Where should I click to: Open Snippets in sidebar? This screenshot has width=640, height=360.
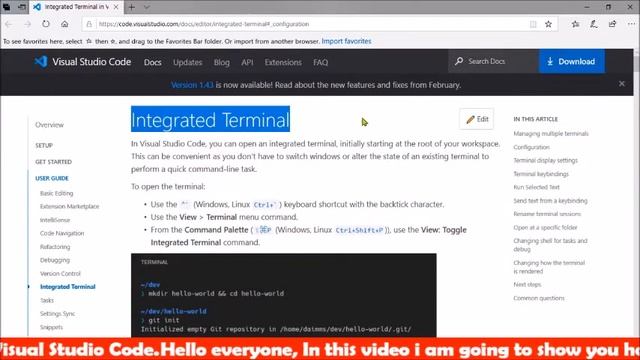51,327
